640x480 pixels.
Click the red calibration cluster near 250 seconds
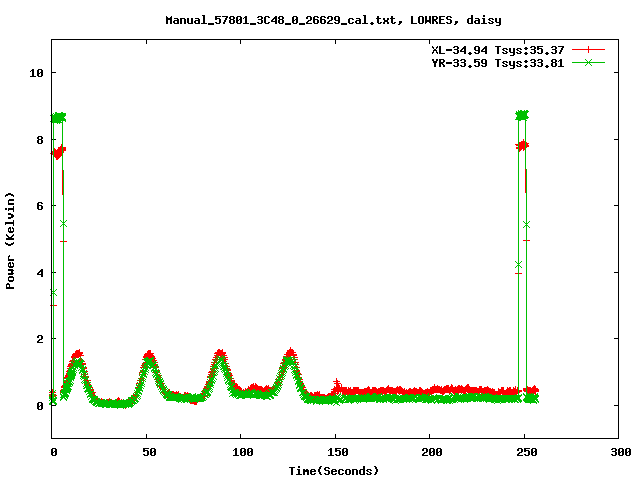click(522, 145)
